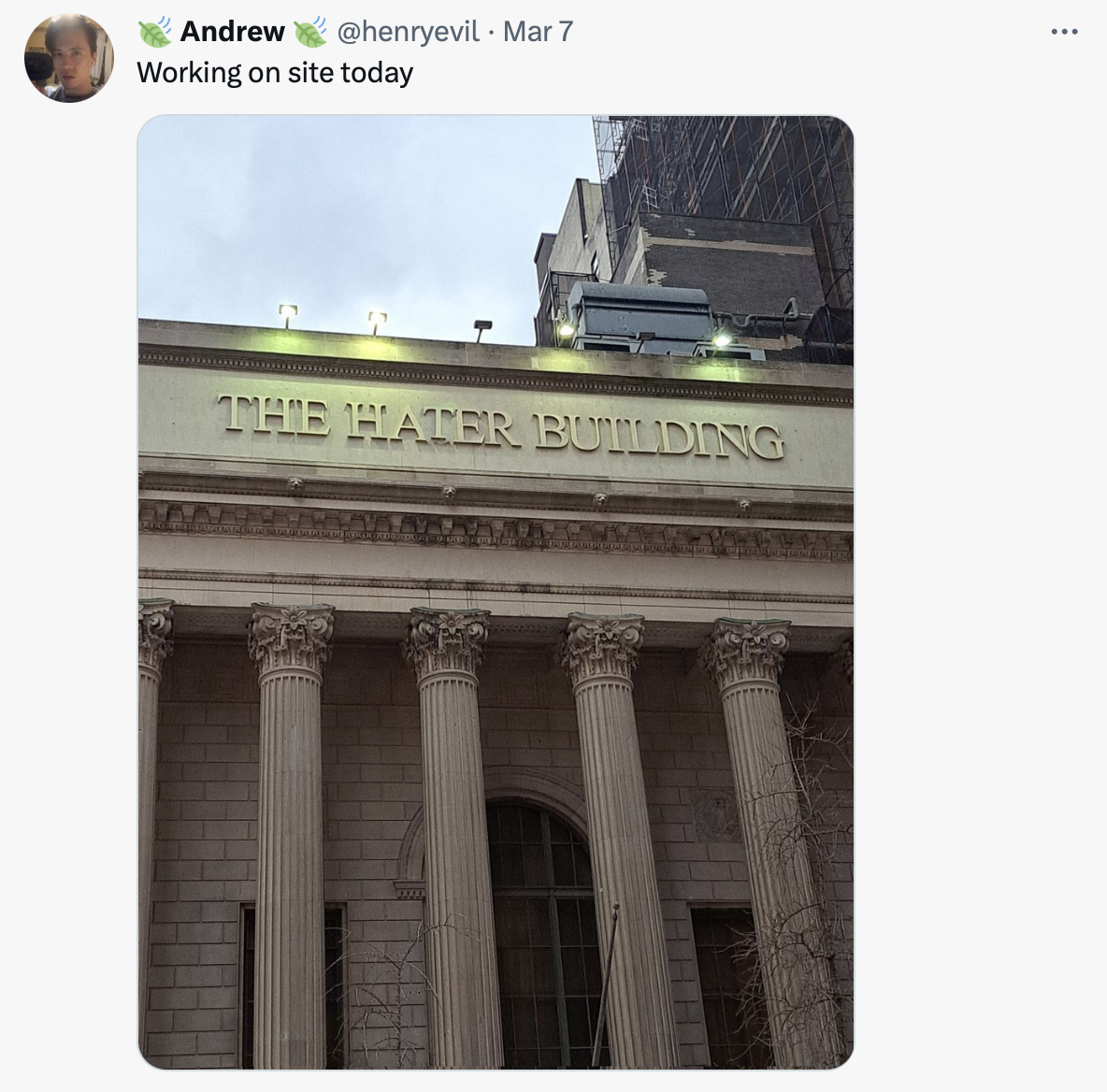1107x1092 pixels.
Task: Select the 'Working on site today' tweet text
Action: coord(275,73)
